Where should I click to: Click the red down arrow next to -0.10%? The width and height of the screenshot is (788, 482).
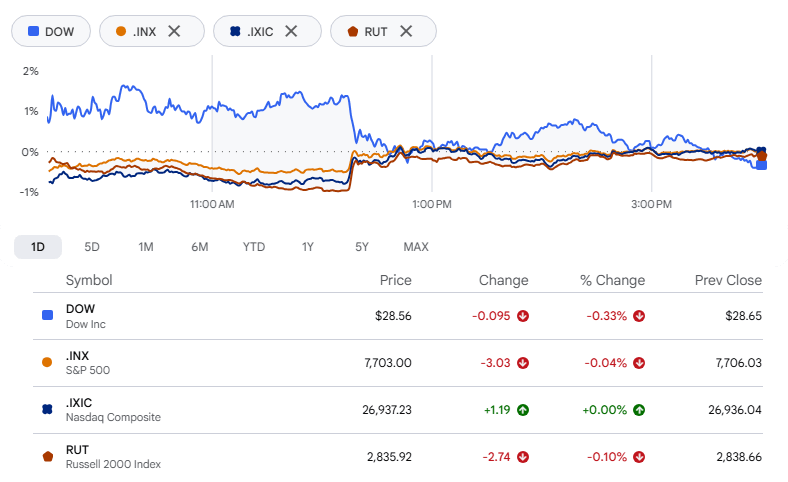639,457
